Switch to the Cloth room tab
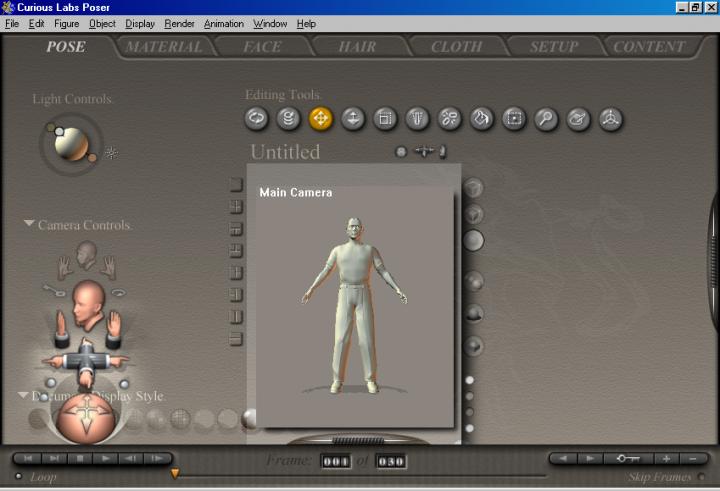 point(456,46)
